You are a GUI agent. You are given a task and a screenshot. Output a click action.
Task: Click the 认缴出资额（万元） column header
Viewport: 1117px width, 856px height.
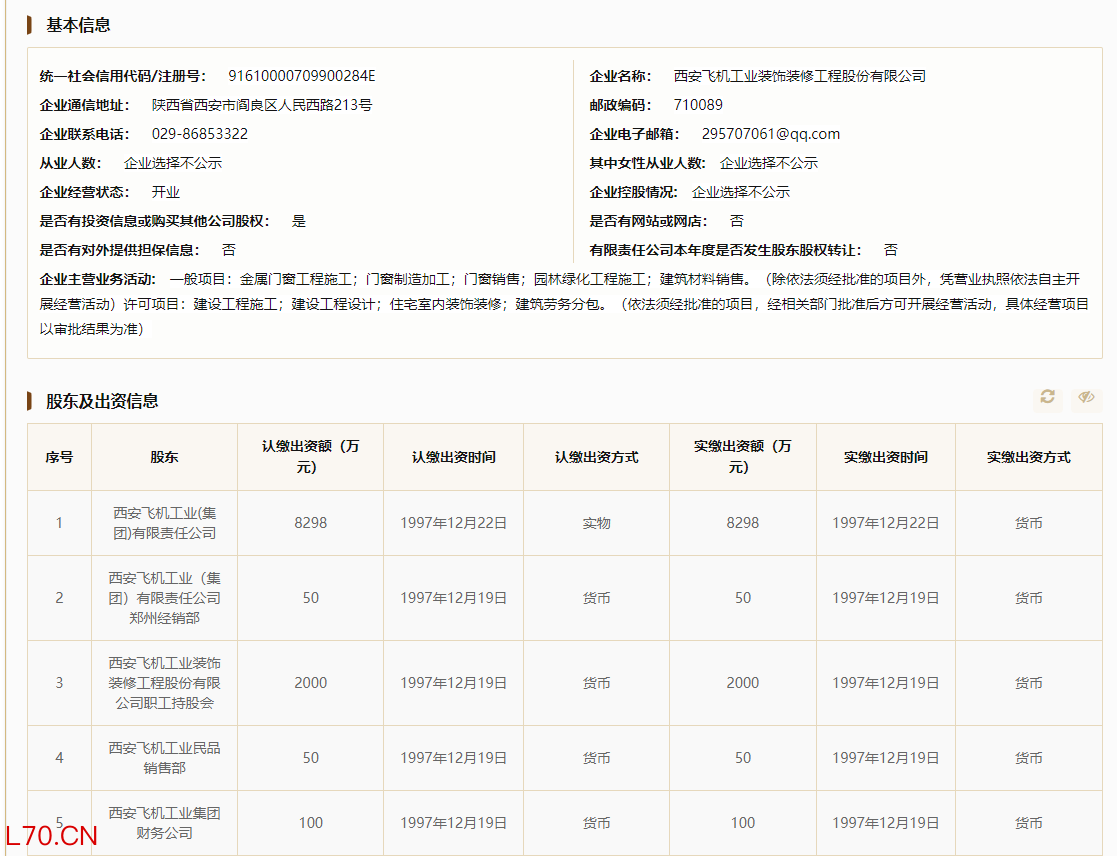point(310,457)
